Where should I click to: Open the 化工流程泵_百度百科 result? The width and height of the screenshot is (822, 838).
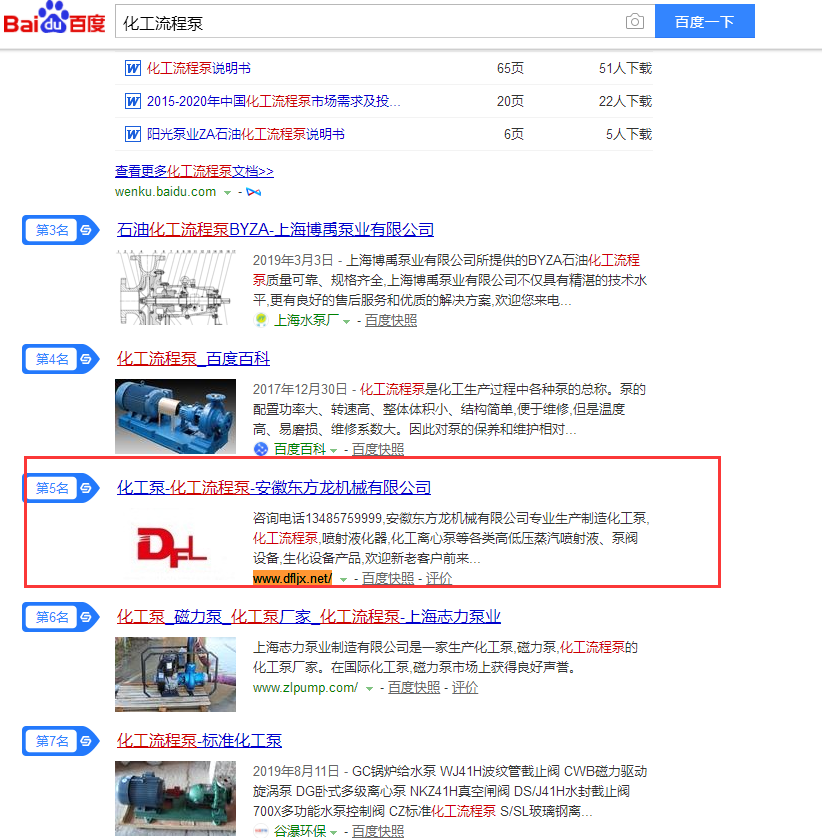[x=193, y=359]
